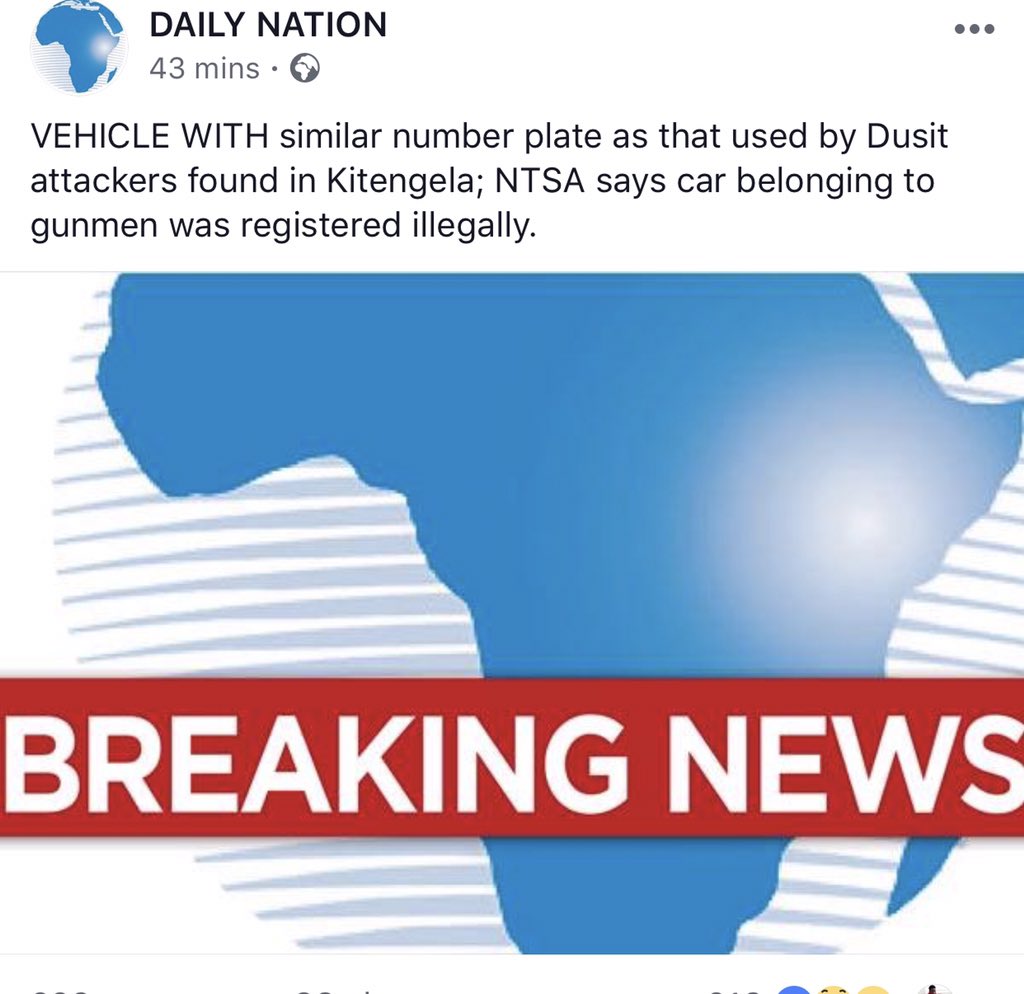Click the VEHICLE WITH text starting the caption
1024x994 pixels.
pos(150,136)
